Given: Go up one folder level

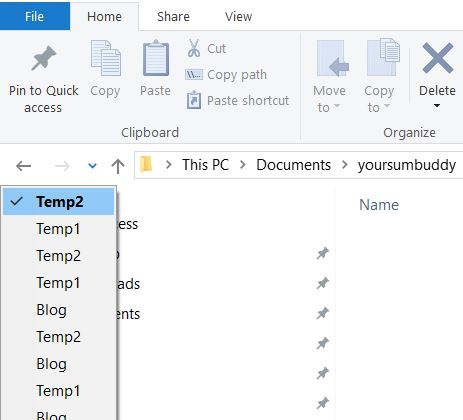Looking at the screenshot, I should click(118, 166).
